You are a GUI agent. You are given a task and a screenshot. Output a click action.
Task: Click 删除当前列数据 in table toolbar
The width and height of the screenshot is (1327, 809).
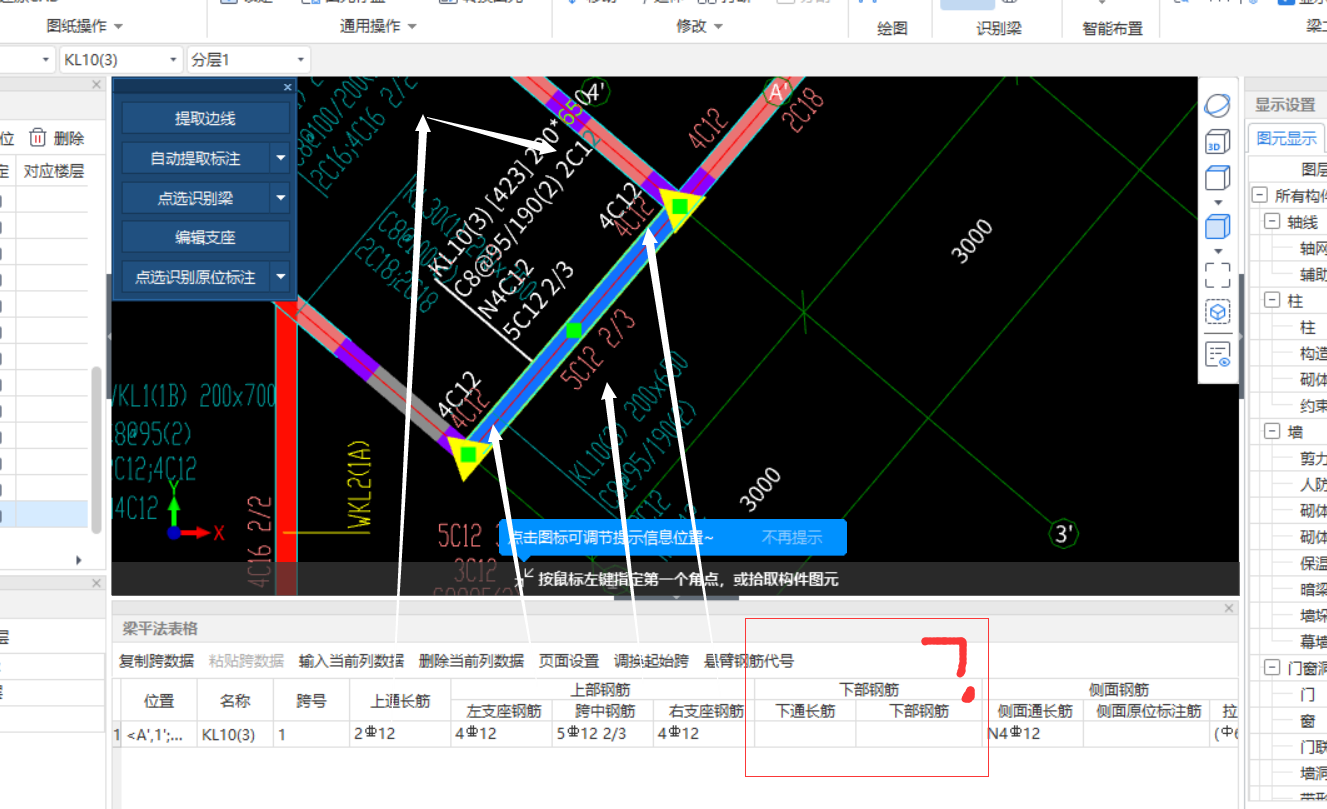(471, 661)
